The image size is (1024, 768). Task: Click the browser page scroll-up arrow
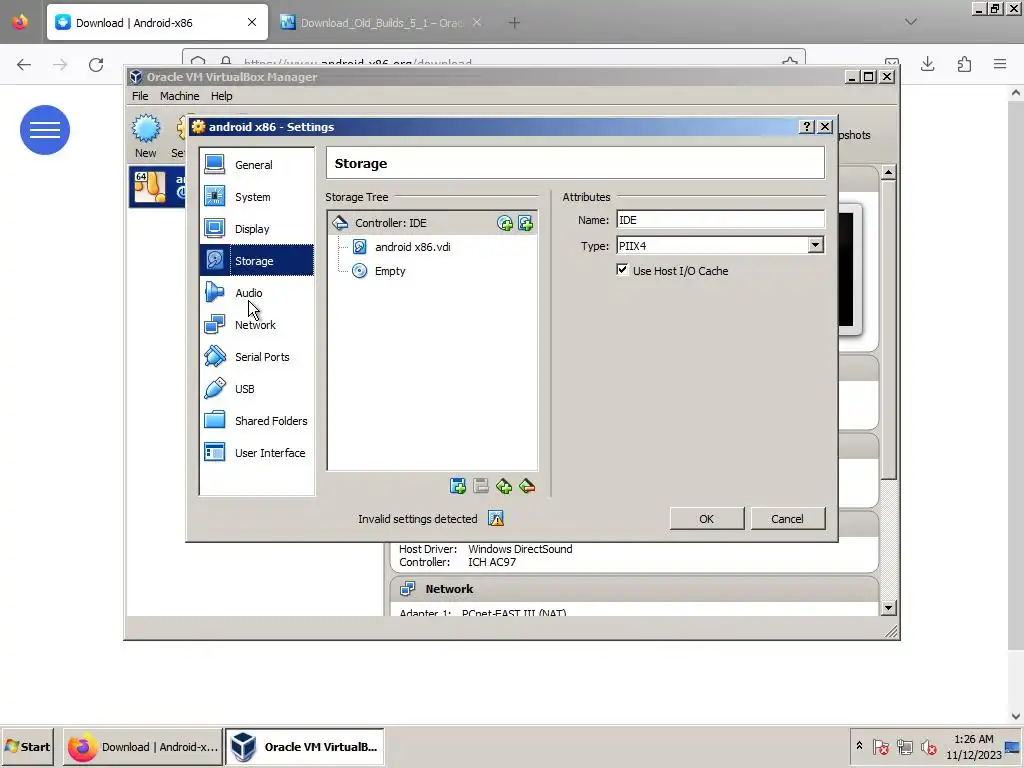[x=1016, y=93]
